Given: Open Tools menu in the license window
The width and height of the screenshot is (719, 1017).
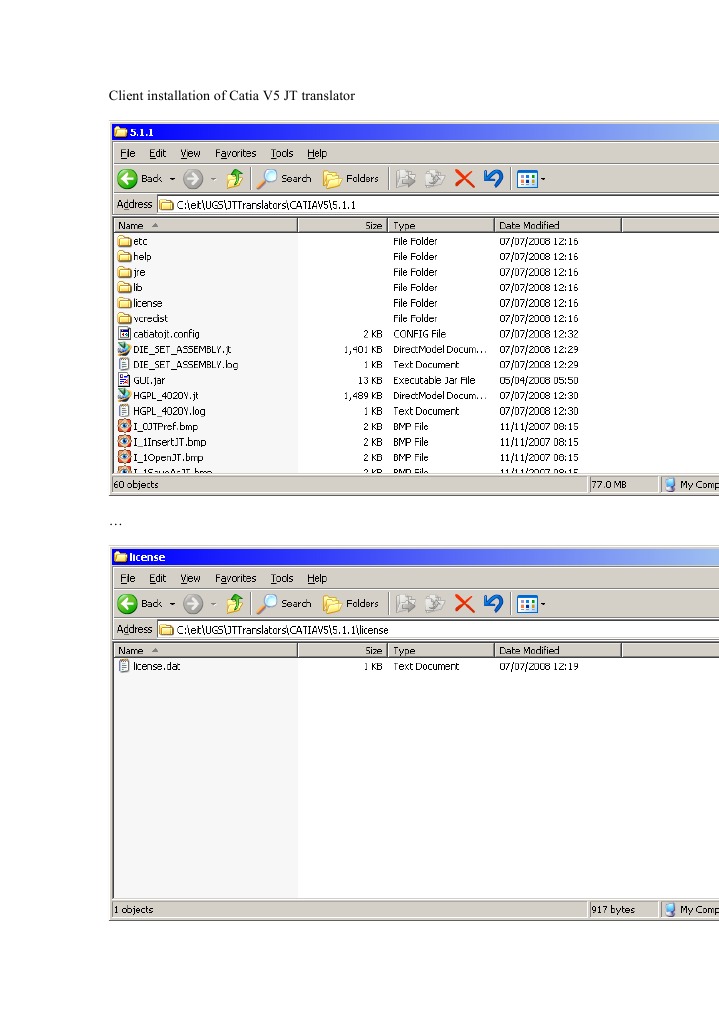Looking at the screenshot, I should click(282, 579).
